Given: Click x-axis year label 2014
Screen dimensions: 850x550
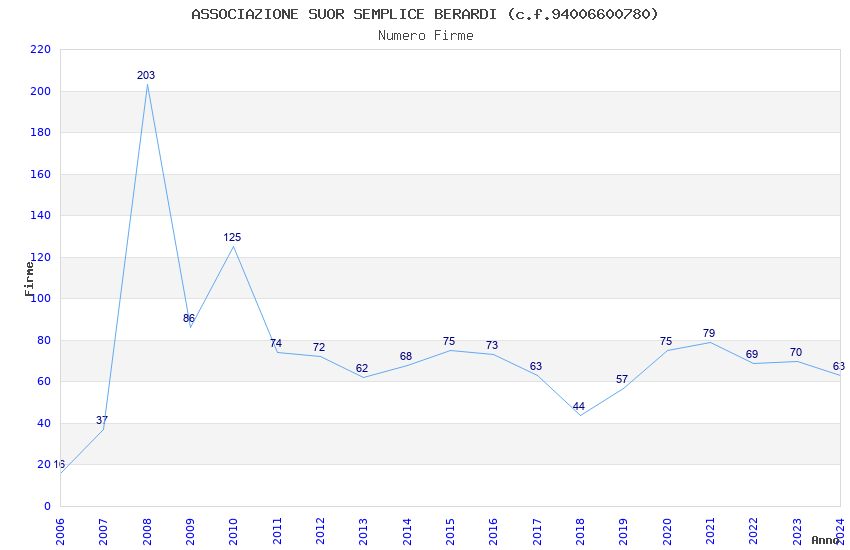Looking at the screenshot, I should tap(407, 531).
